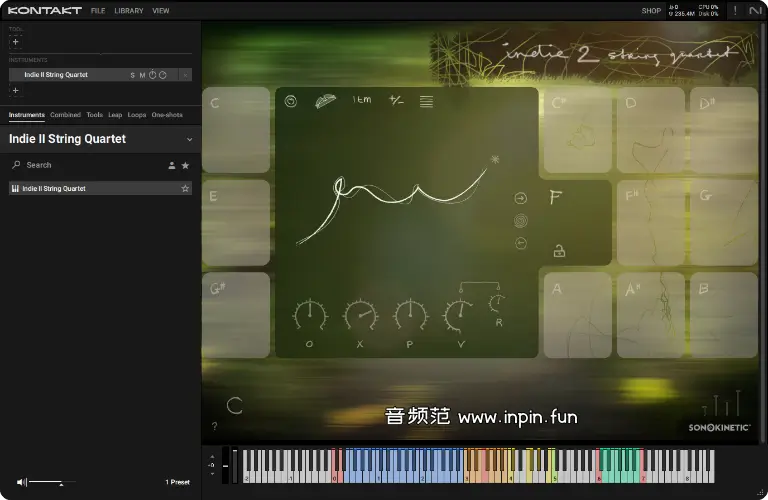Screen dimensions: 768x500
Task: Select the A key pad
Action: pos(578,315)
